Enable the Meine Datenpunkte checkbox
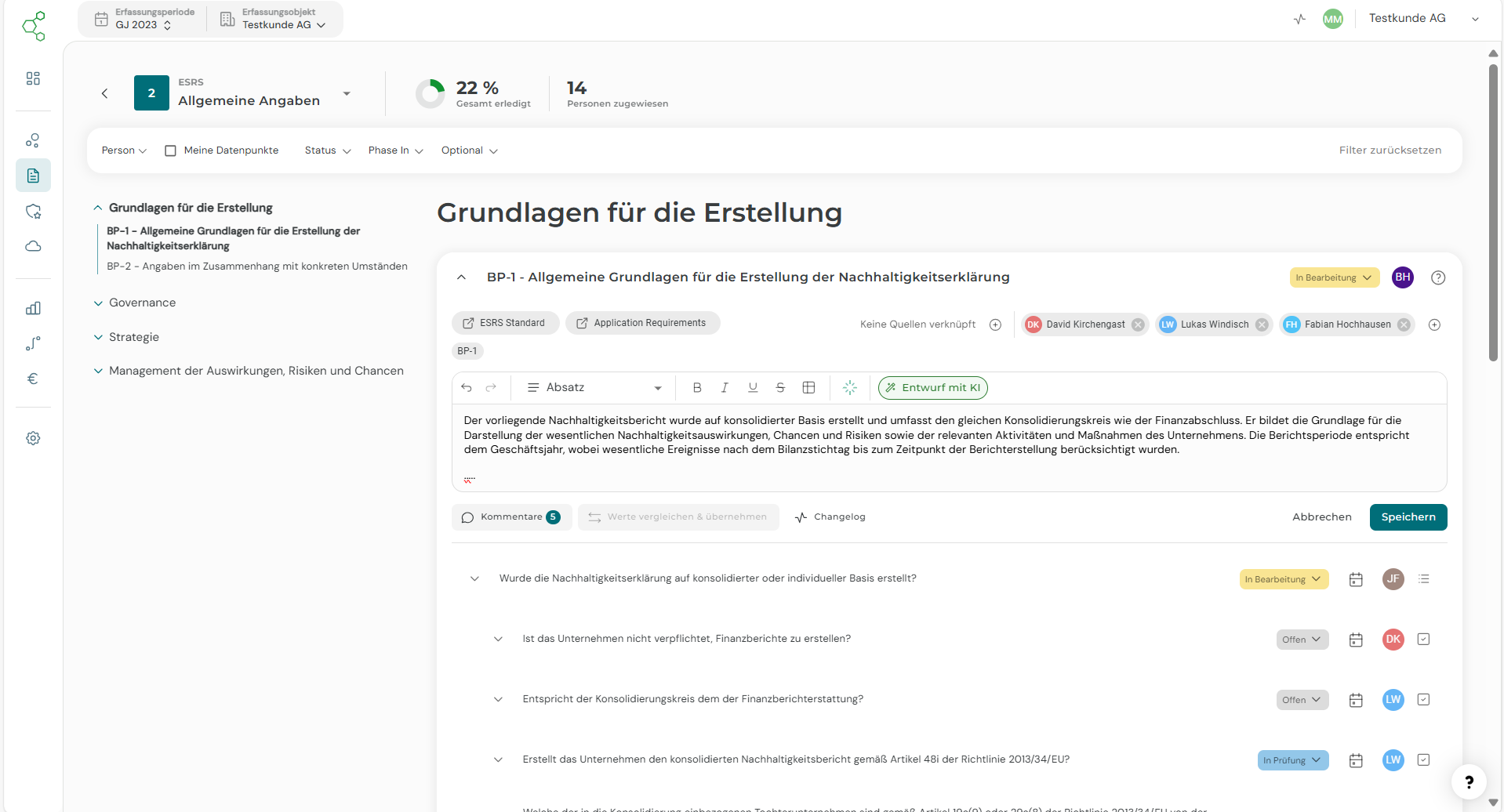This screenshot has width=1504, height=812. [170, 150]
